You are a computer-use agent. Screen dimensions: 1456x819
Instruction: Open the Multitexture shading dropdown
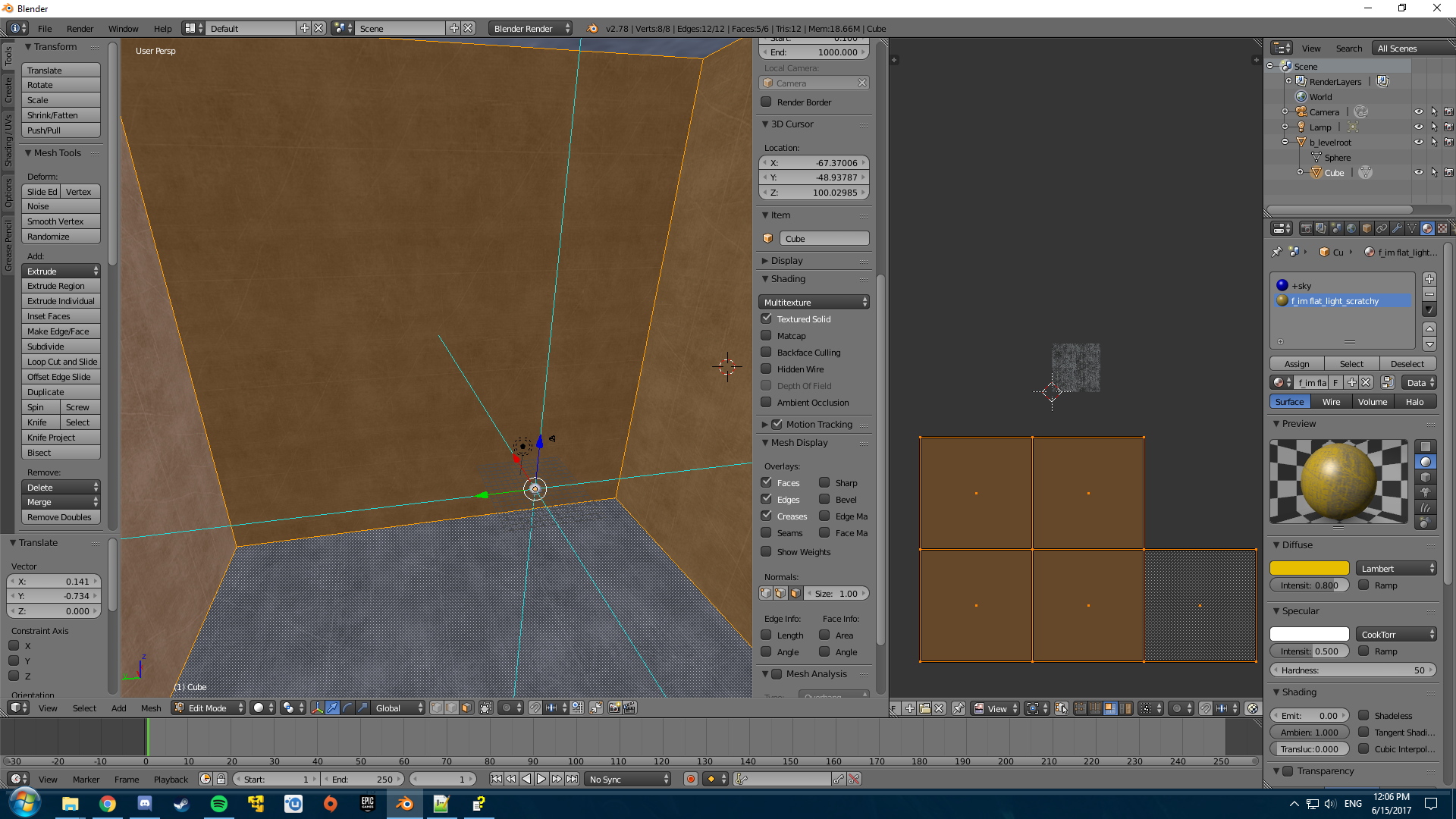(x=814, y=303)
